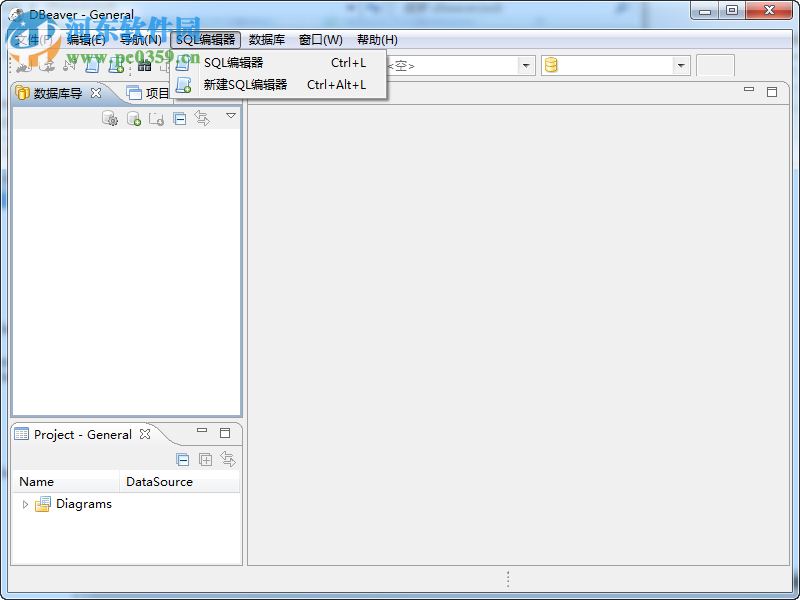
Task: Click the dotted sash handle in status bar
Action: pyautogui.click(x=508, y=579)
